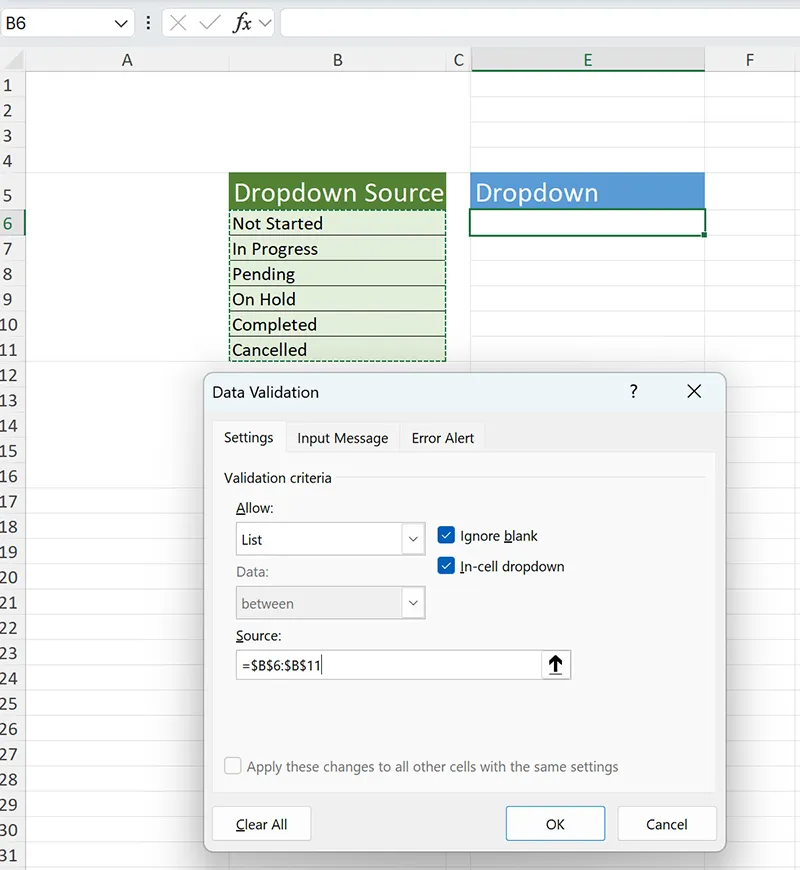Image resolution: width=800 pixels, height=870 pixels.
Task: Uncheck the Ignore blank checkbox
Action: (446, 535)
